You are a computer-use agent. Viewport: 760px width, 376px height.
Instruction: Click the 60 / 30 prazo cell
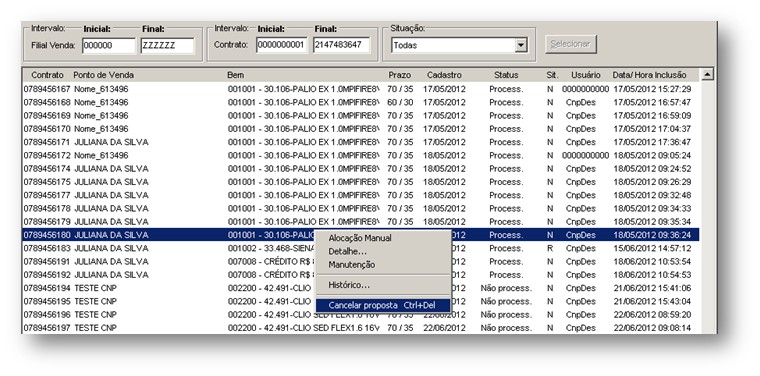pos(400,103)
